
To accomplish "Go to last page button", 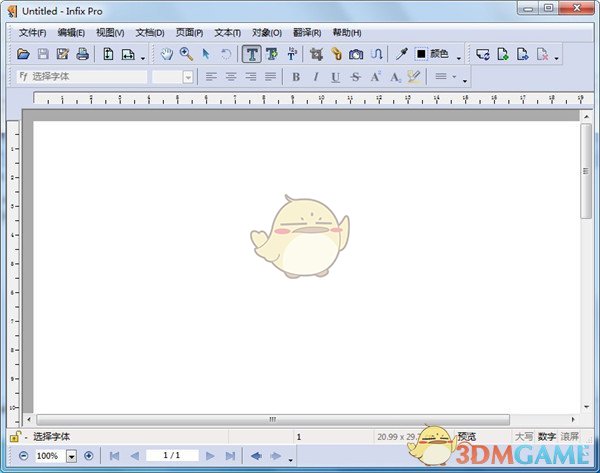I will point(230,456).
